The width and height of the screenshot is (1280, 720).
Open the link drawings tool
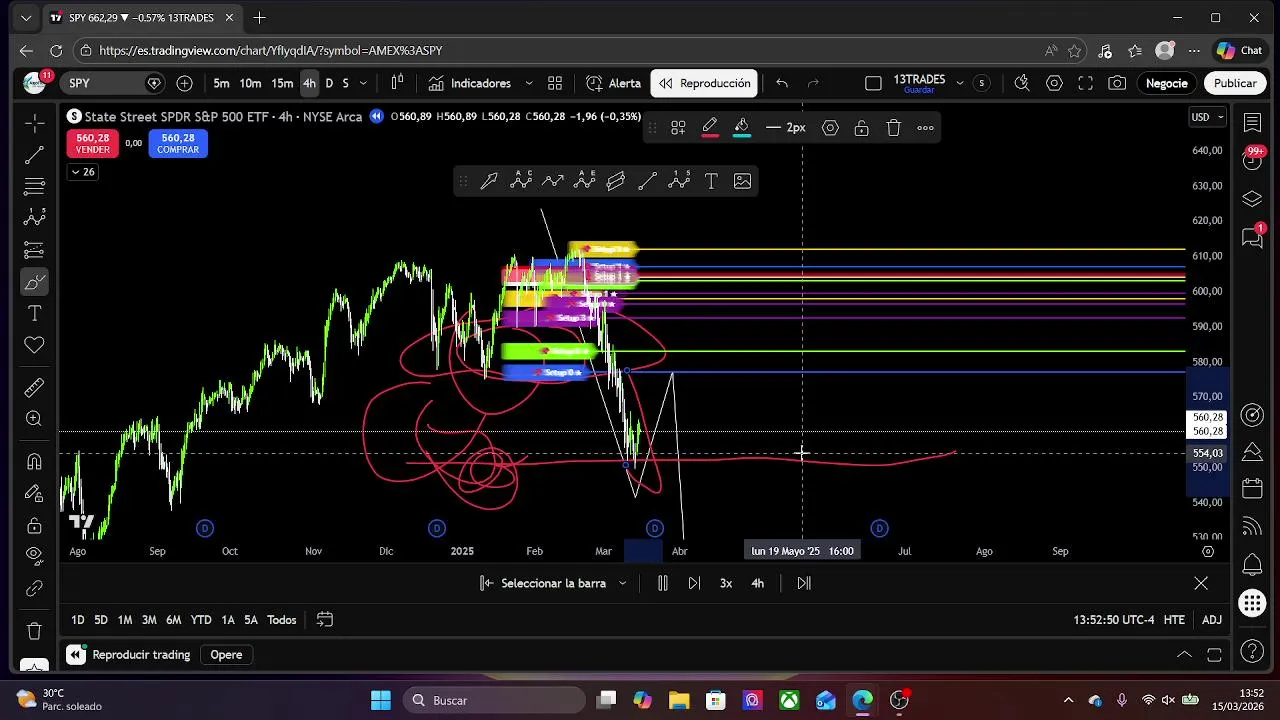click(x=34, y=588)
